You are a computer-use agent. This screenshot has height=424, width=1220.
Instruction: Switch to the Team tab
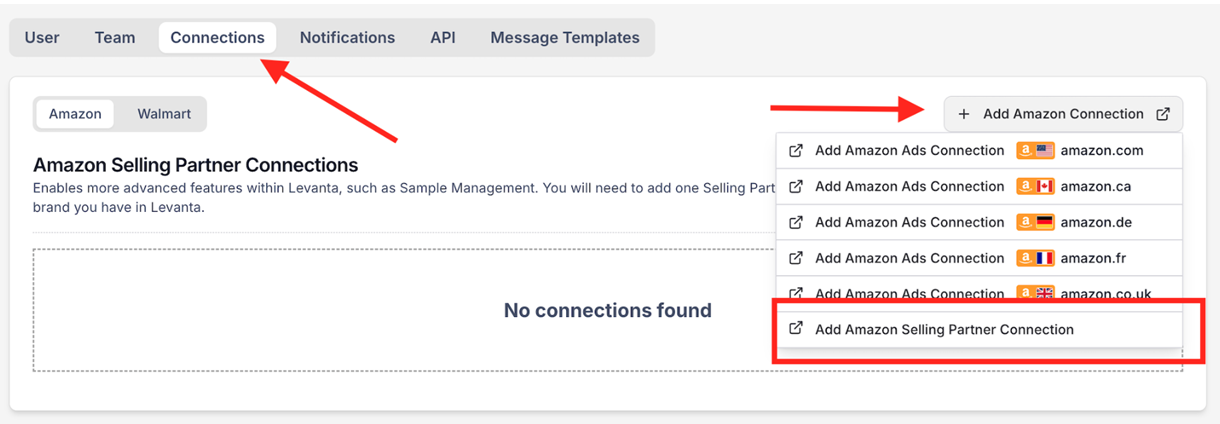coord(115,38)
